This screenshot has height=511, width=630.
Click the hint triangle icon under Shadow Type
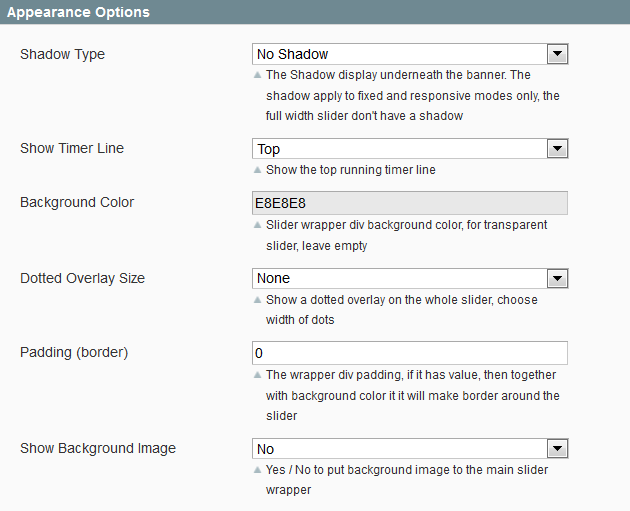[x=258, y=75]
